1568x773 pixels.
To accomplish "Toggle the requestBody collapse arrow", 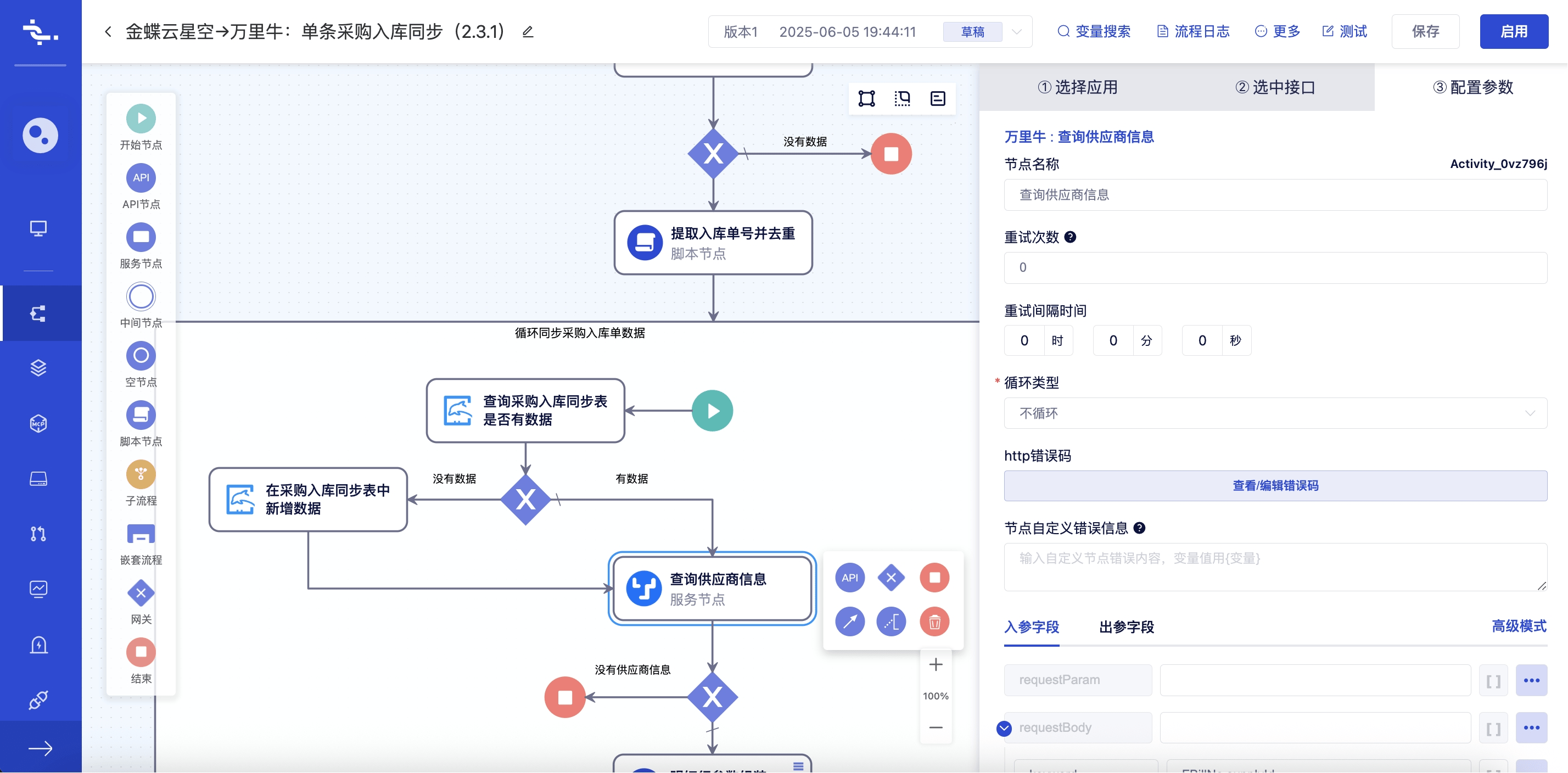I will 1004,728.
